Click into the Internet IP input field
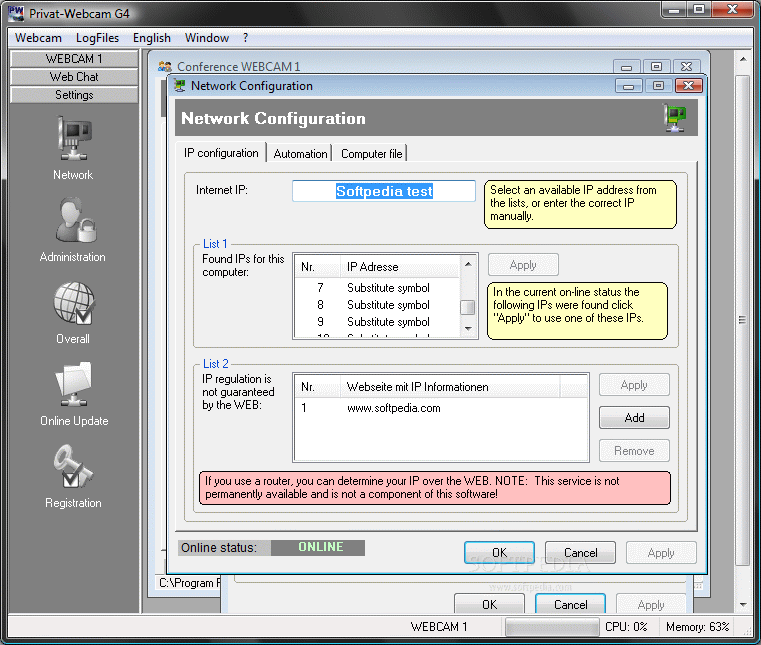The width and height of the screenshot is (761, 645). pos(384,191)
